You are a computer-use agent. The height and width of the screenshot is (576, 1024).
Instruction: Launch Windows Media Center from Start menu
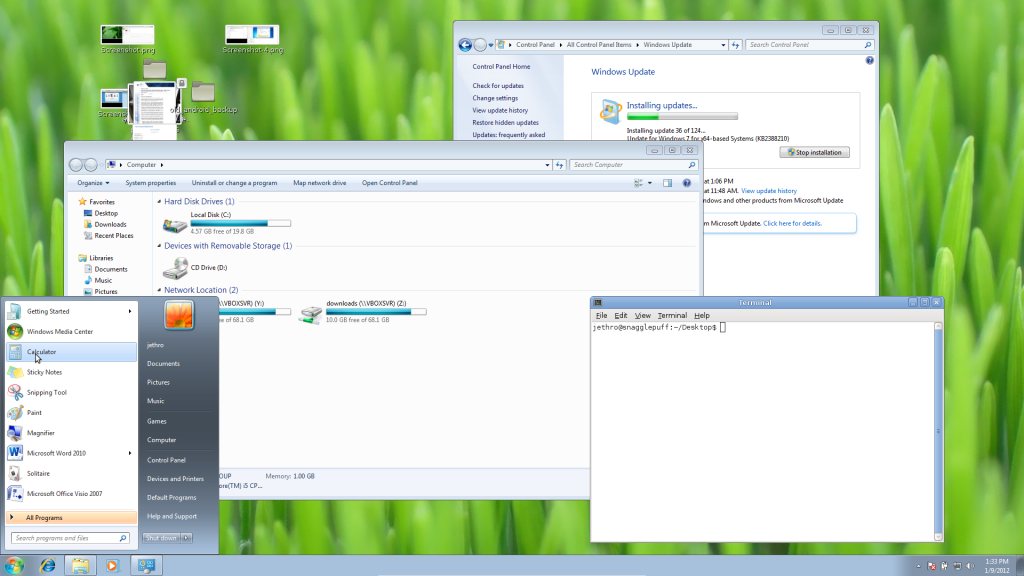click(71, 332)
